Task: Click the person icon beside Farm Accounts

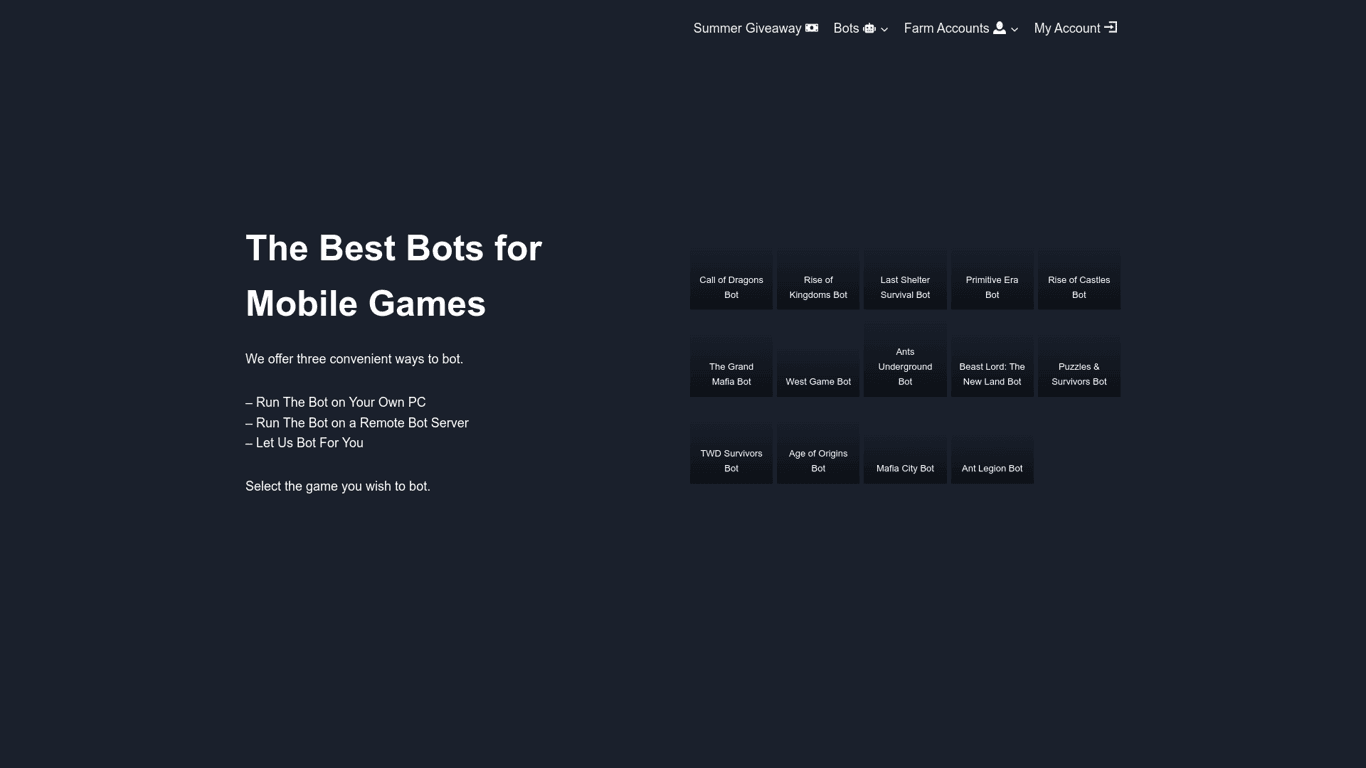Action: click(999, 28)
